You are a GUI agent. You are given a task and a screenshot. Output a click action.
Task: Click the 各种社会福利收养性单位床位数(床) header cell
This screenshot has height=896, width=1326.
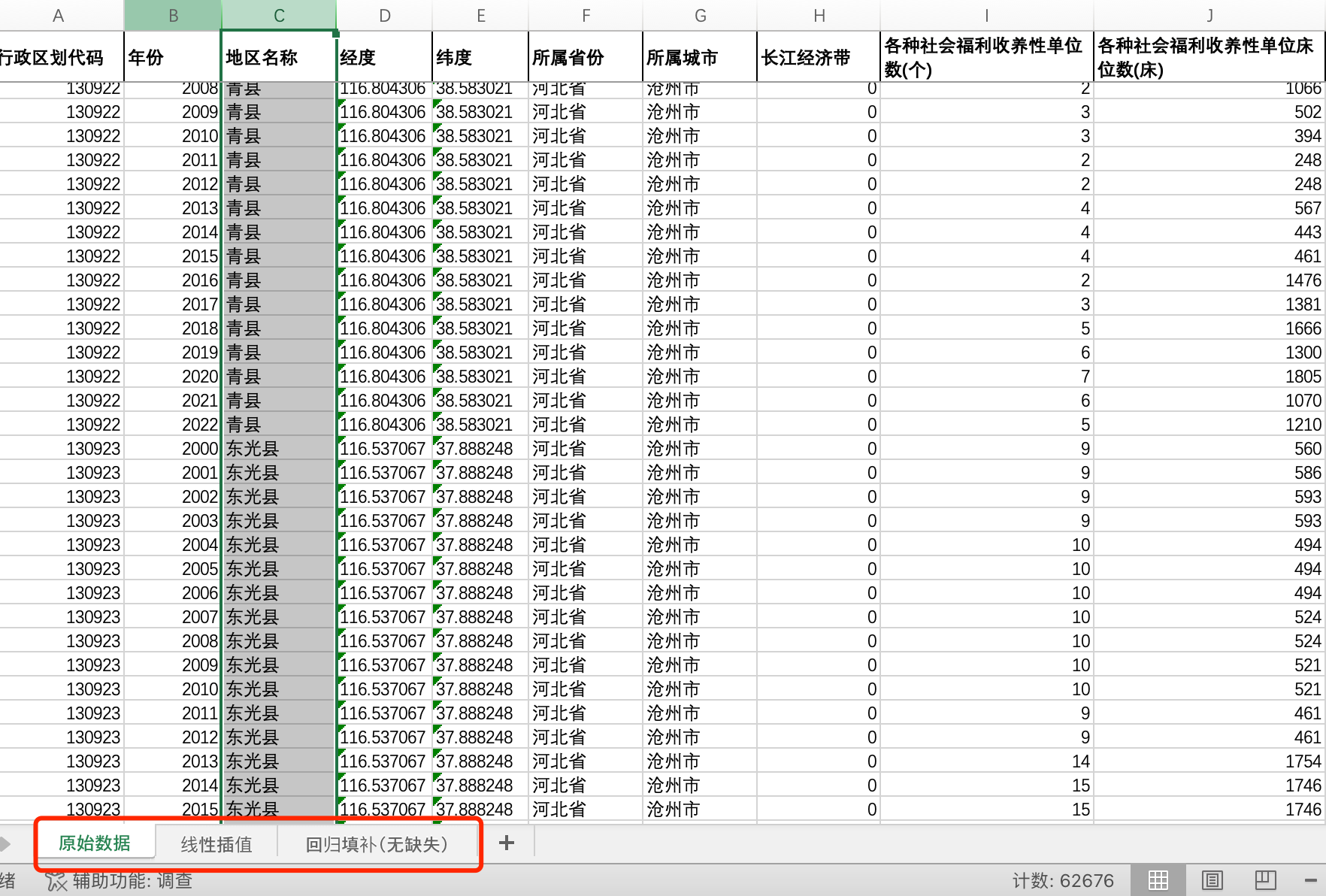(x=1209, y=57)
